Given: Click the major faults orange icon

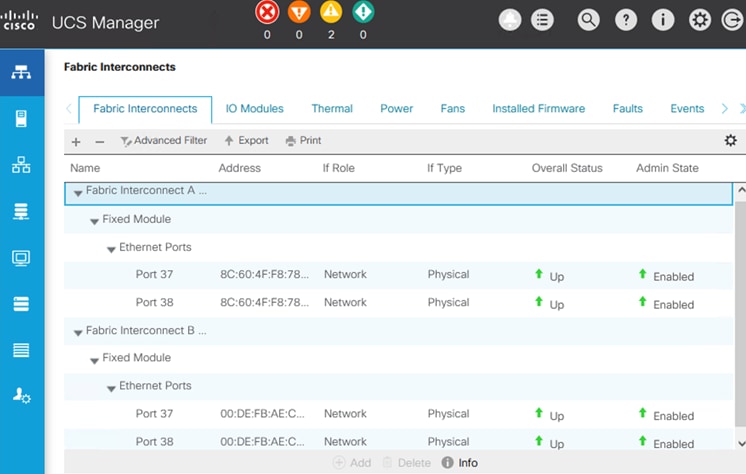Looking at the screenshot, I should [x=298, y=13].
